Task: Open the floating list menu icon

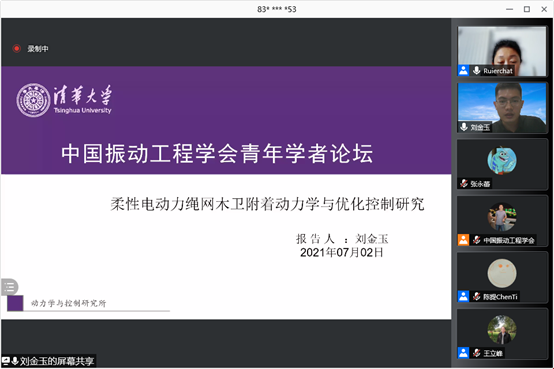Action: click(9, 287)
